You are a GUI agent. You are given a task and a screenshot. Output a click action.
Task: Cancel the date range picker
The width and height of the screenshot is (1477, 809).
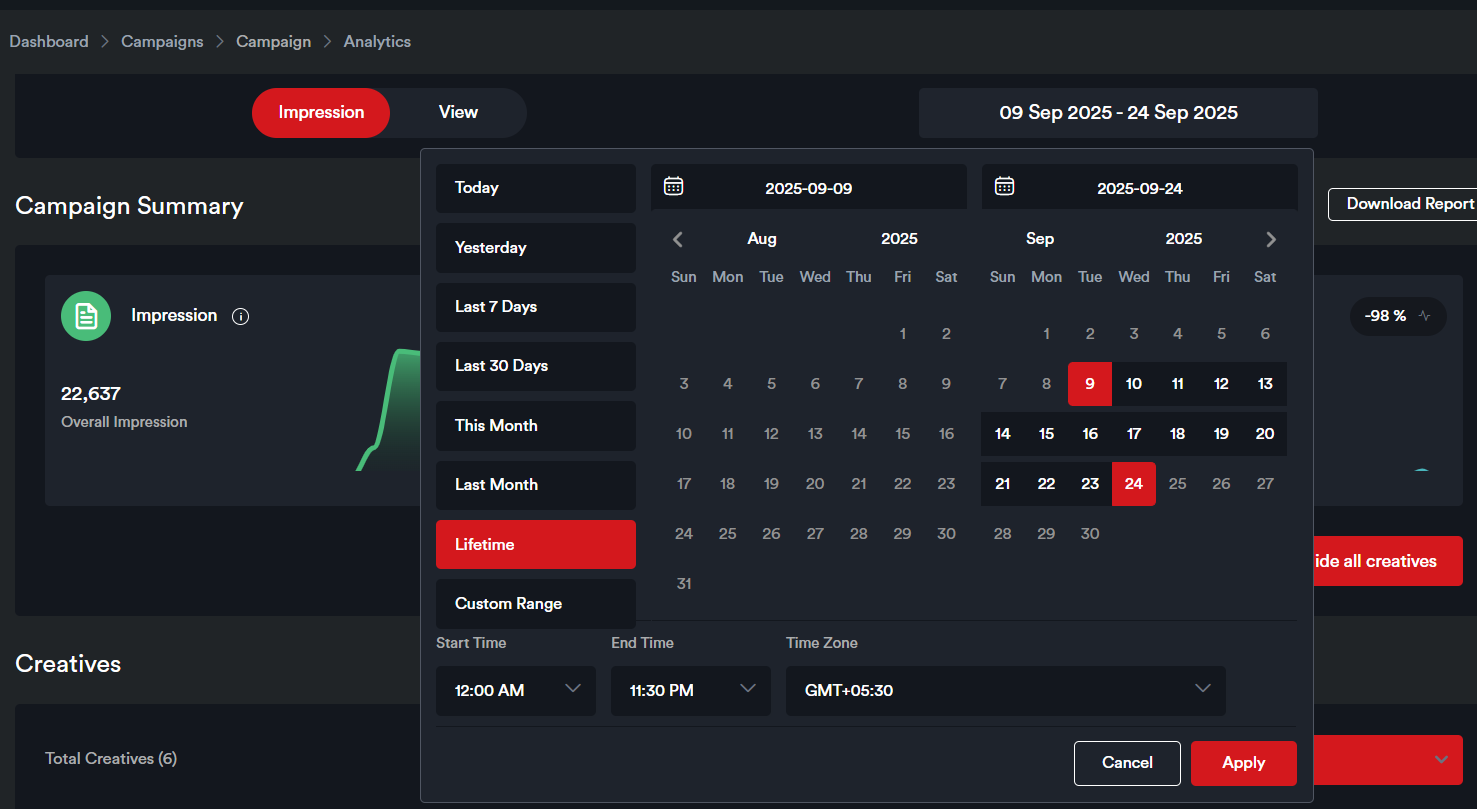click(1127, 763)
